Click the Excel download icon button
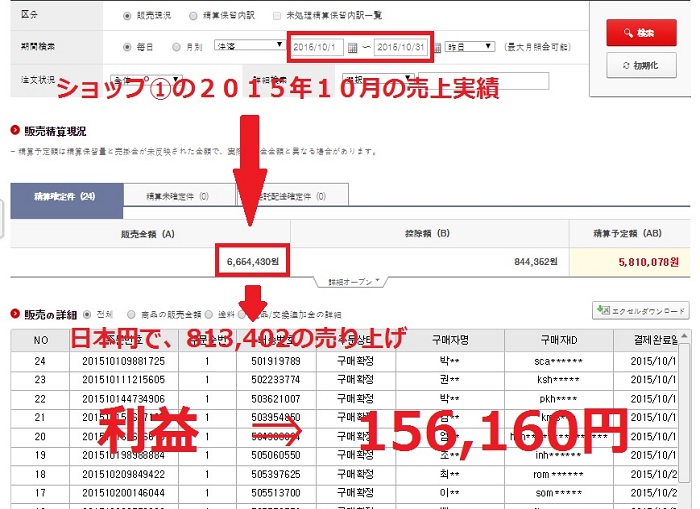The width and height of the screenshot is (700, 509). pos(641,312)
